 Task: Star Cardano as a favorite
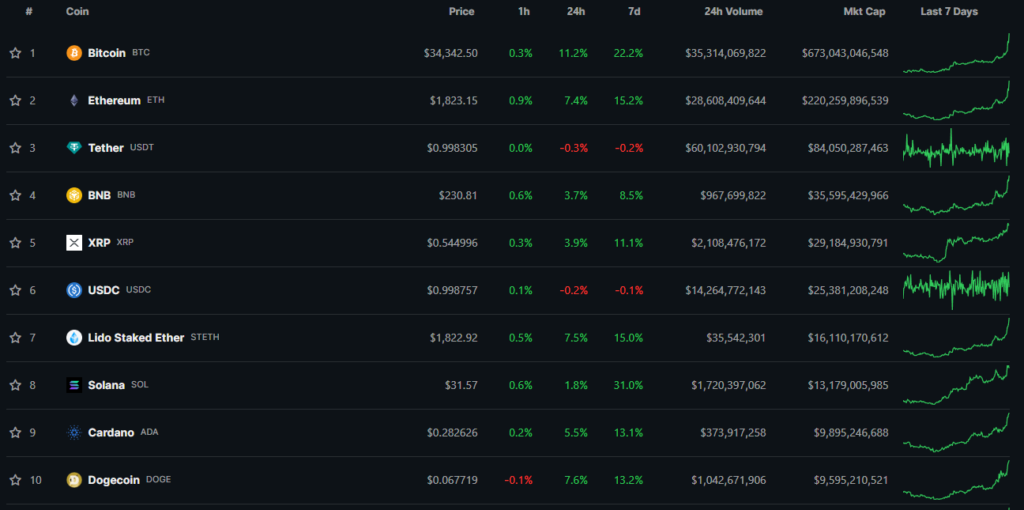[15, 433]
